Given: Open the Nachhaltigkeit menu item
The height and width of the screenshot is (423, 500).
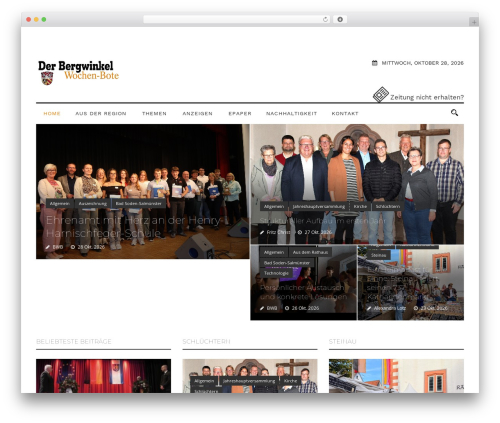Looking at the screenshot, I should tap(292, 114).
